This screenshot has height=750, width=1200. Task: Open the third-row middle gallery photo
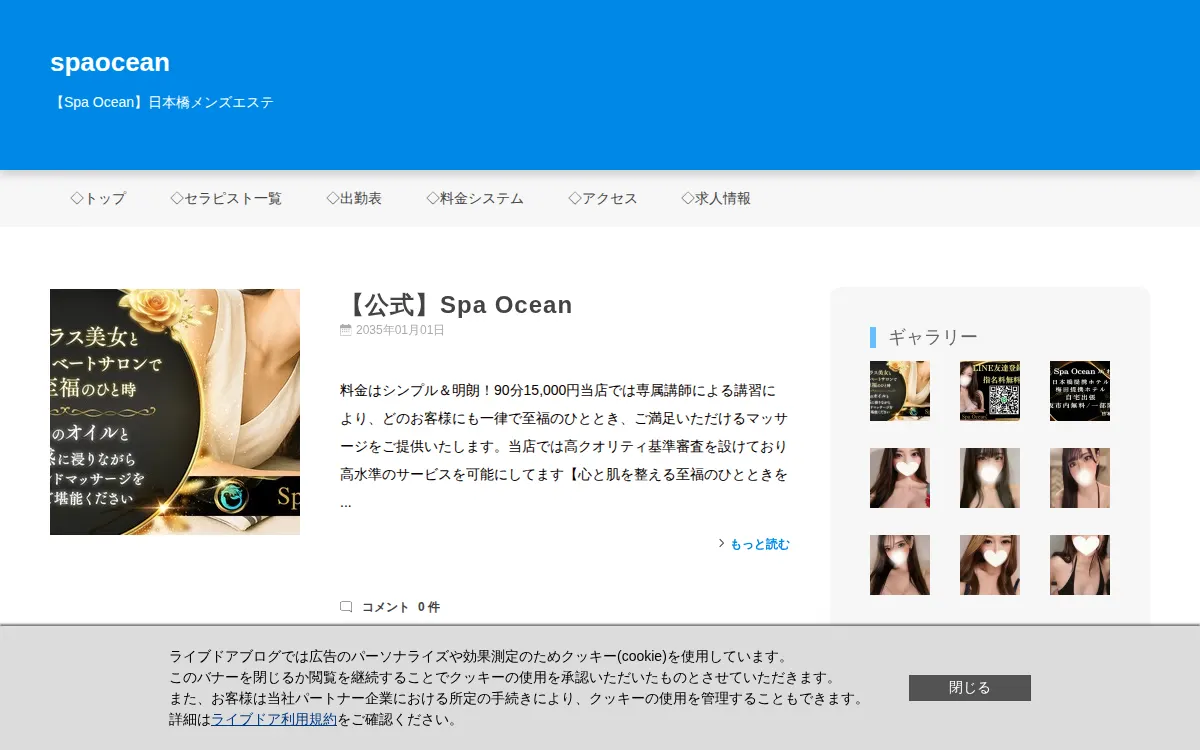[x=990, y=565]
